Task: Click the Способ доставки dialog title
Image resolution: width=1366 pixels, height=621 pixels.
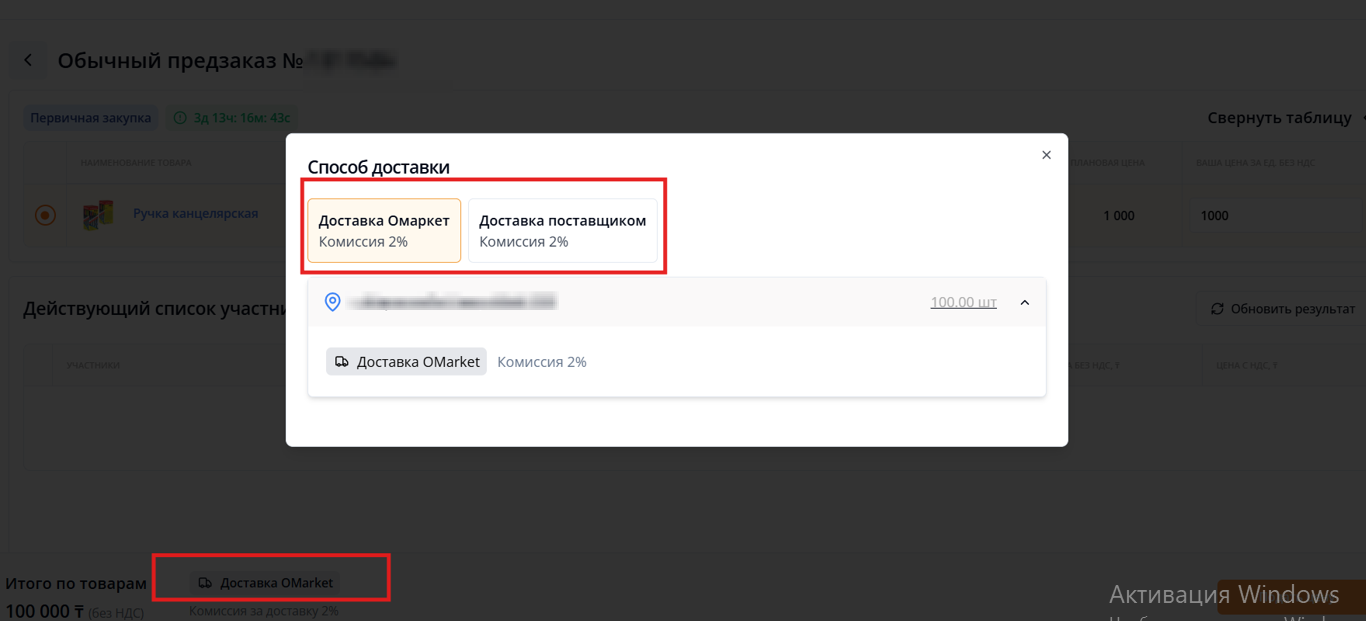Action: (x=378, y=167)
